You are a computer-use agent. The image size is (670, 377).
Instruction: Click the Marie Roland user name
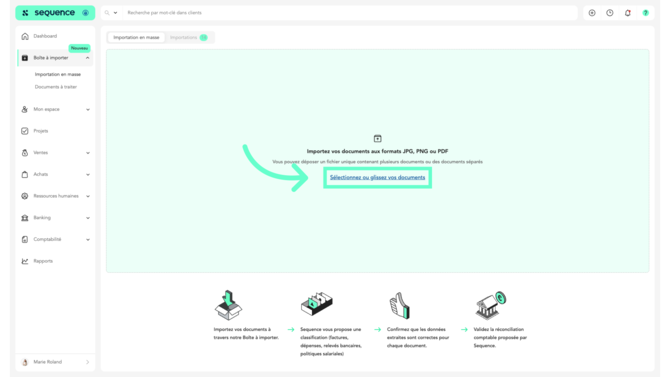tap(47, 362)
